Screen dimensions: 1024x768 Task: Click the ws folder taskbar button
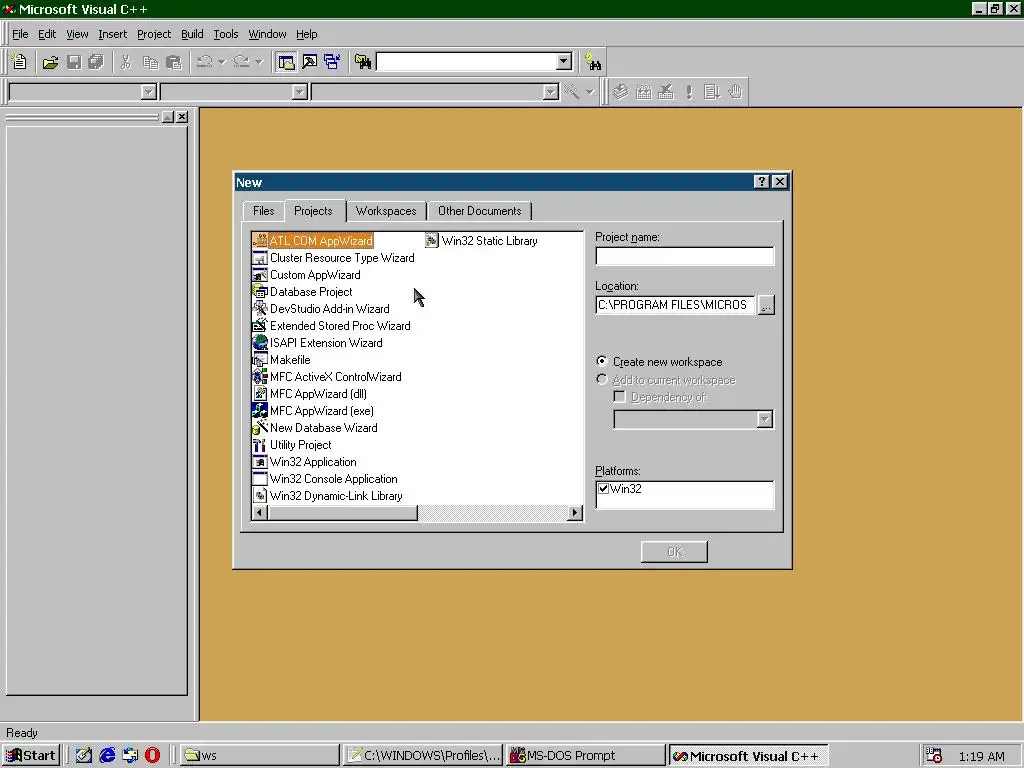pyautogui.click(x=259, y=756)
